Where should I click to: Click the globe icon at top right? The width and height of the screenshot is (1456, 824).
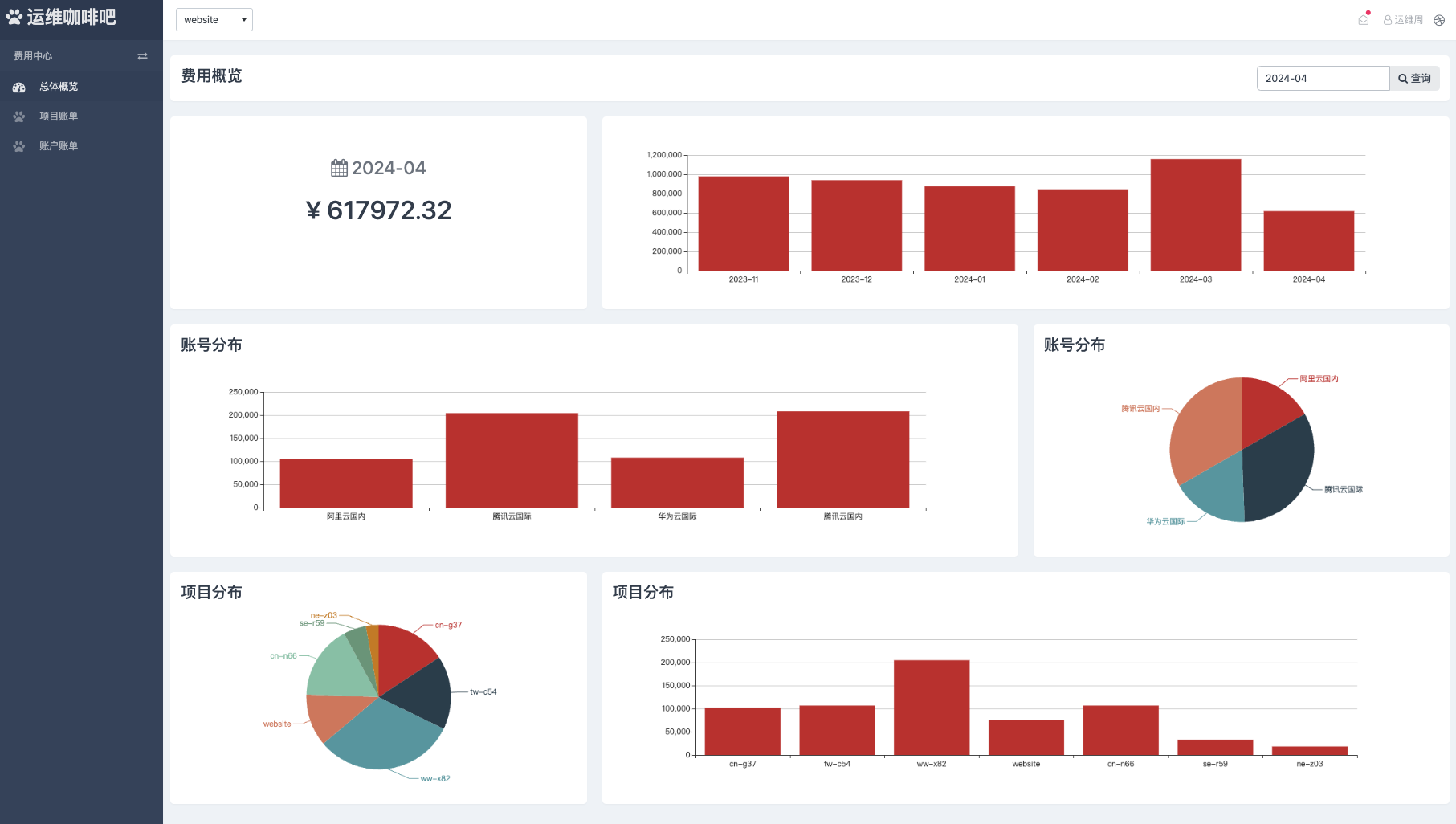pyautogui.click(x=1438, y=20)
